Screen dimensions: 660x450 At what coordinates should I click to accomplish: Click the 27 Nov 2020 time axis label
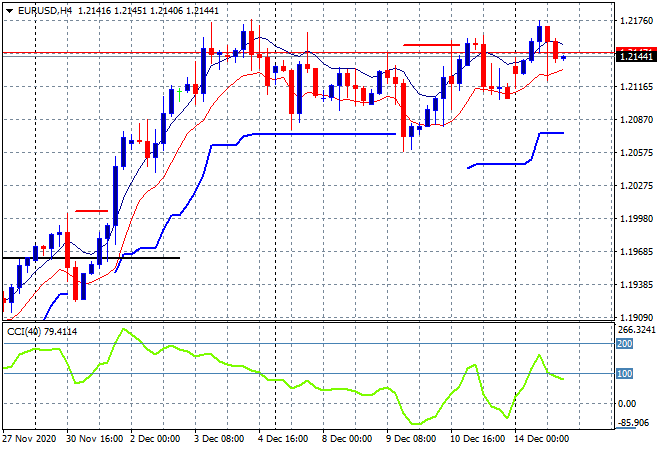tap(29, 439)
